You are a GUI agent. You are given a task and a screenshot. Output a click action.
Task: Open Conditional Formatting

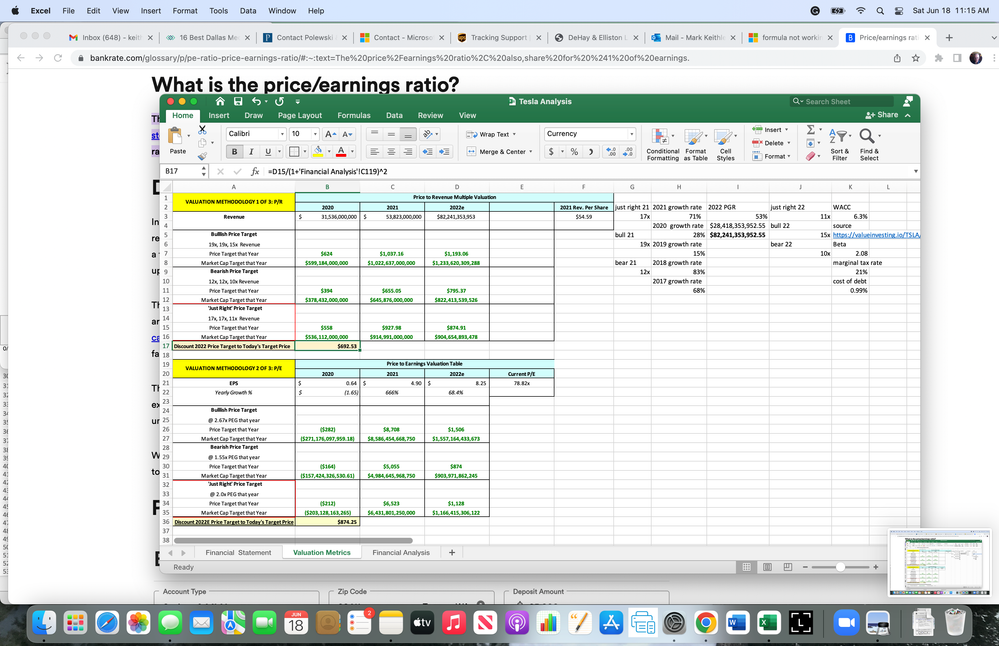(x=660, y=138)
